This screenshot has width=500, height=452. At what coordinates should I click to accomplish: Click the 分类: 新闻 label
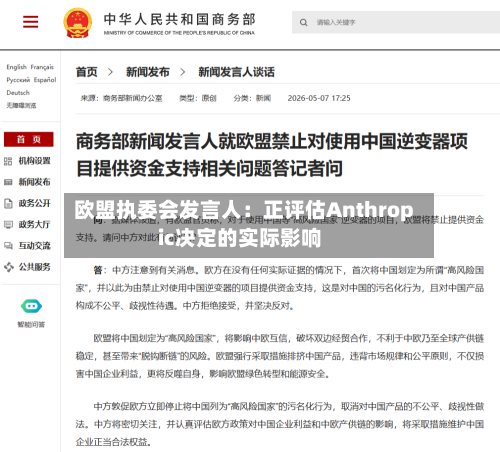(252, 98)
